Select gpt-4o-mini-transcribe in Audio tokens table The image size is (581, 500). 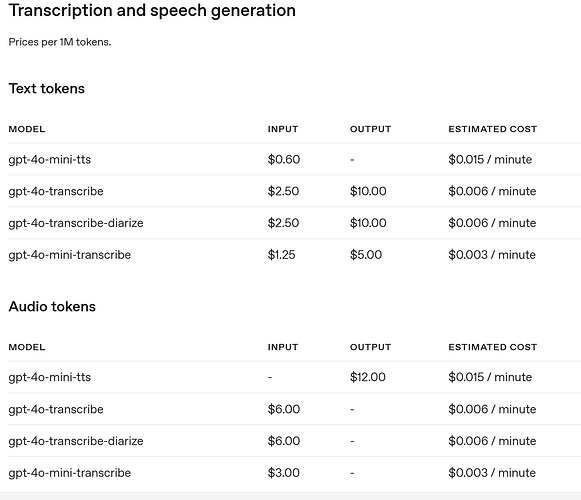(70, 473)
